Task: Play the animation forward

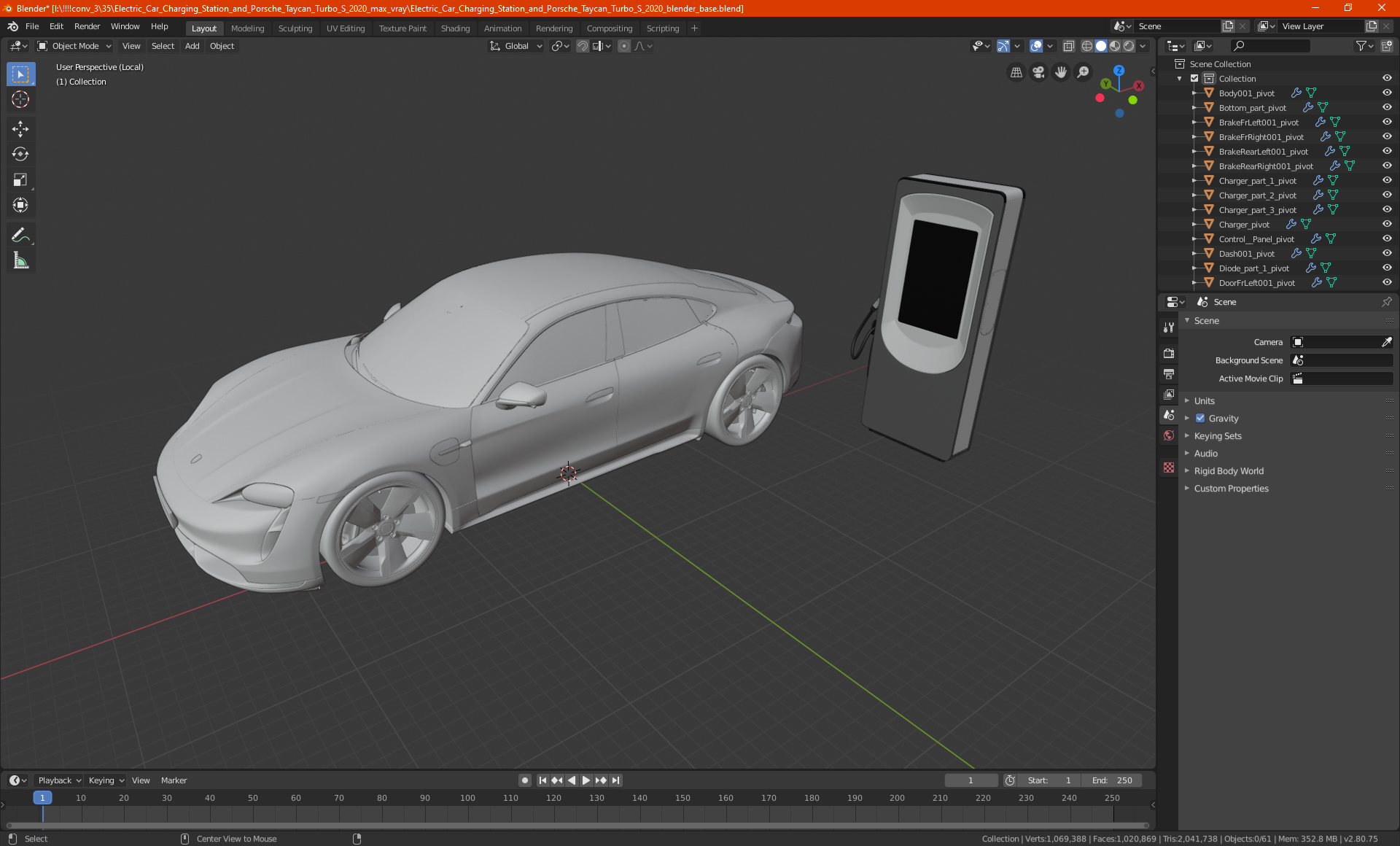Action: click(586, 780)
